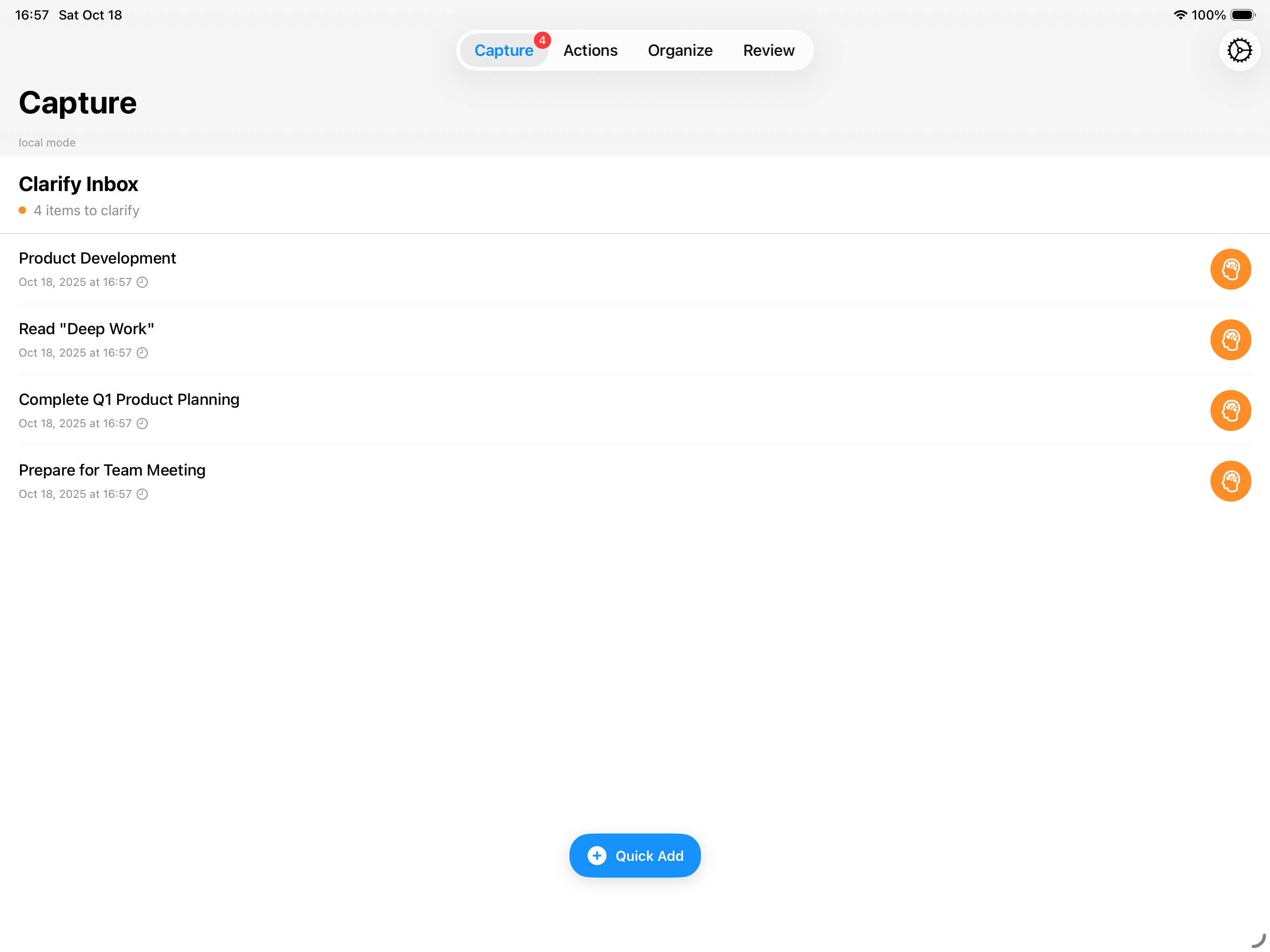
Task: Tap the brain icon beside Prepare for Team Meeting
Action: [x=1230, y=481]
